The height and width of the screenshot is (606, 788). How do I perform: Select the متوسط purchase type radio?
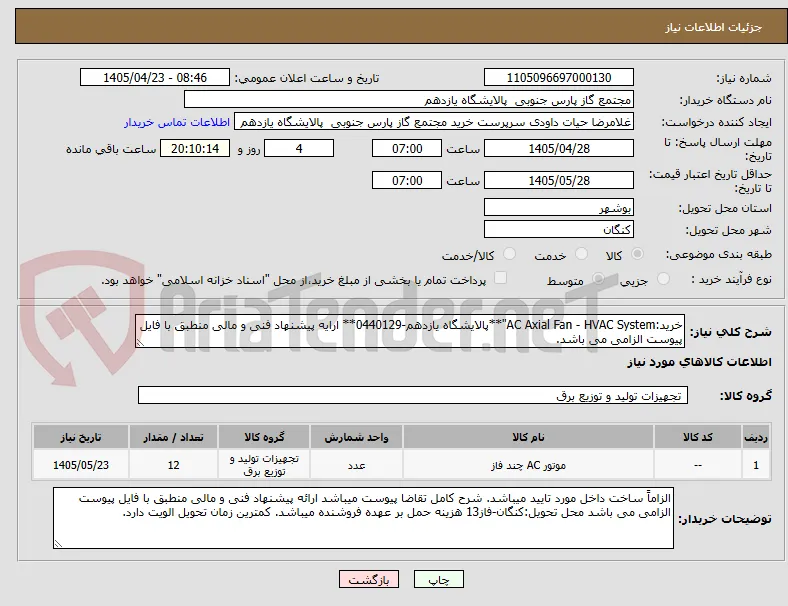[598, 279]
